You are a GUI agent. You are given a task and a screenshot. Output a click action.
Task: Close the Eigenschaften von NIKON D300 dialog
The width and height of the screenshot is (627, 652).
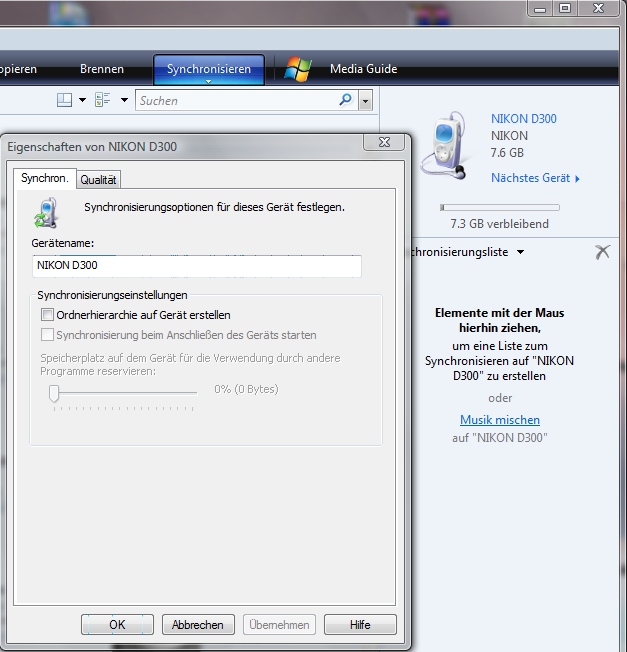[384, 142]
